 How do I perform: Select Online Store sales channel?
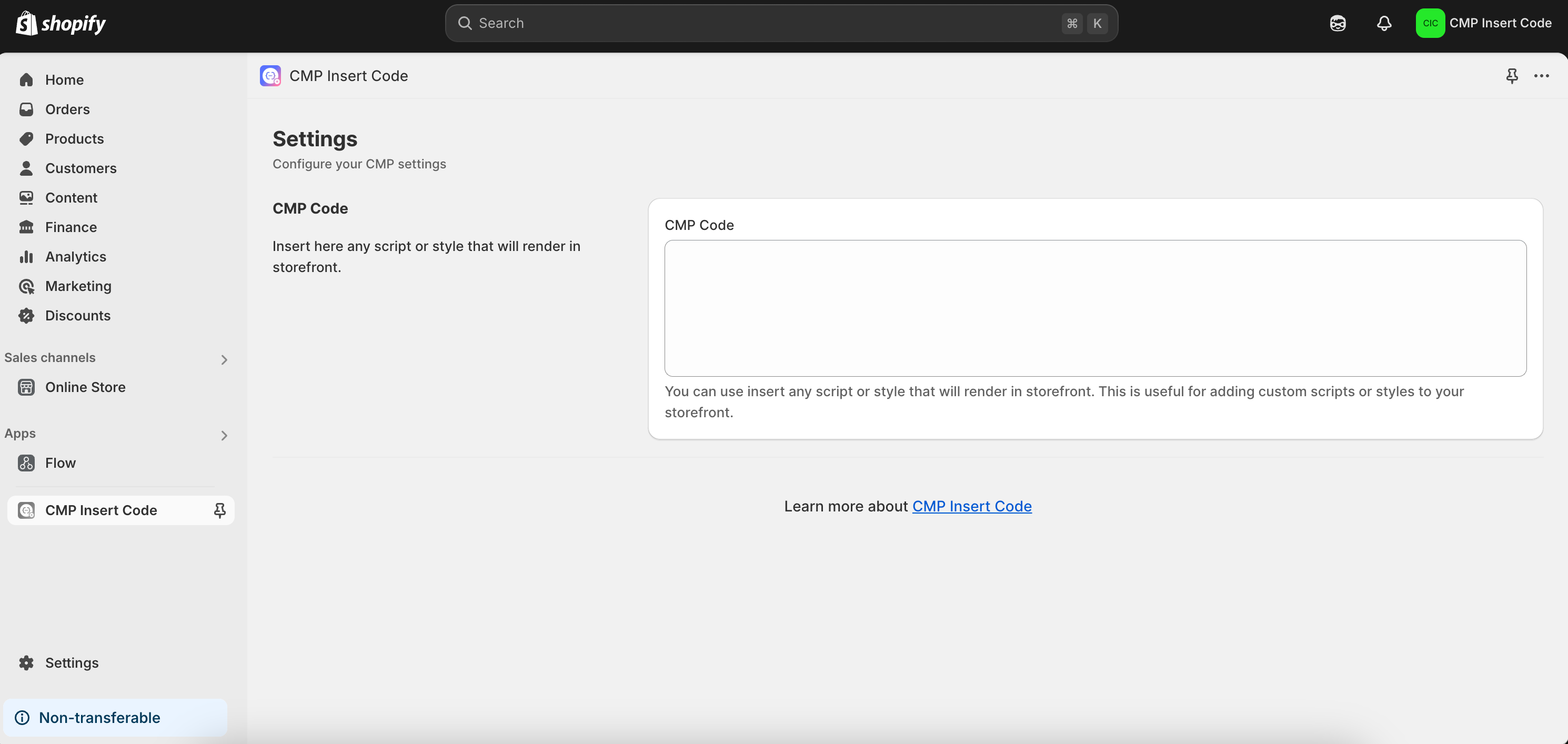click(x=86, y=387)
